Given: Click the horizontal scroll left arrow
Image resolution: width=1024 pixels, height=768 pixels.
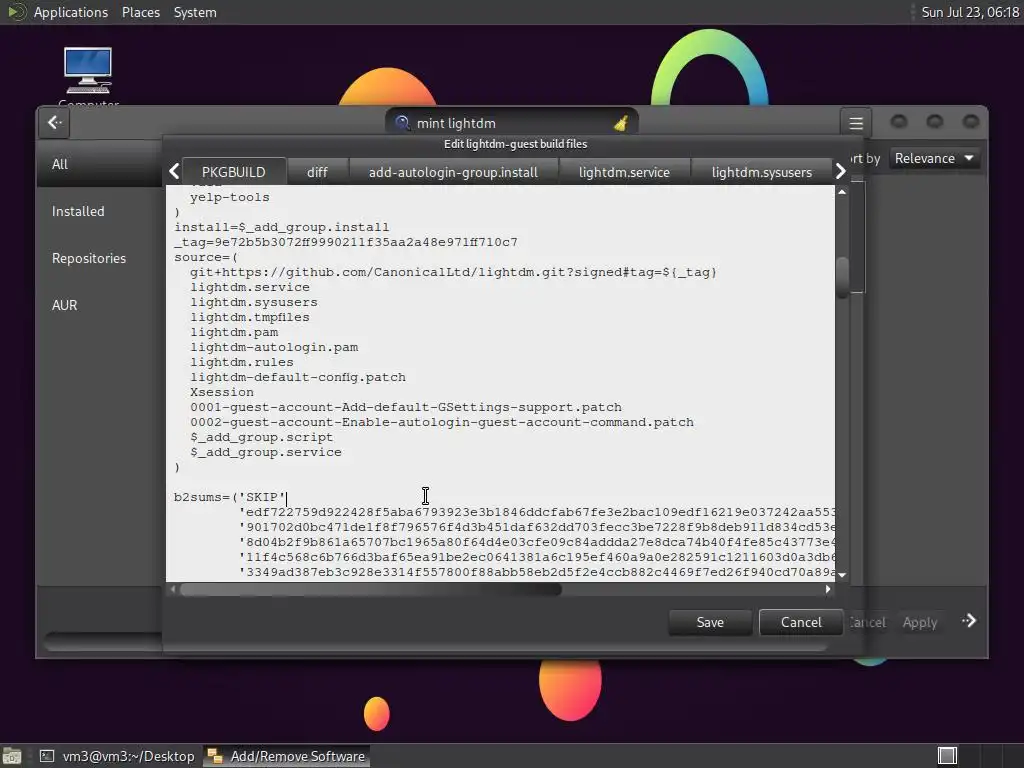Looking at the screenshot, I should pyautogui.click(x=172, y=589).
